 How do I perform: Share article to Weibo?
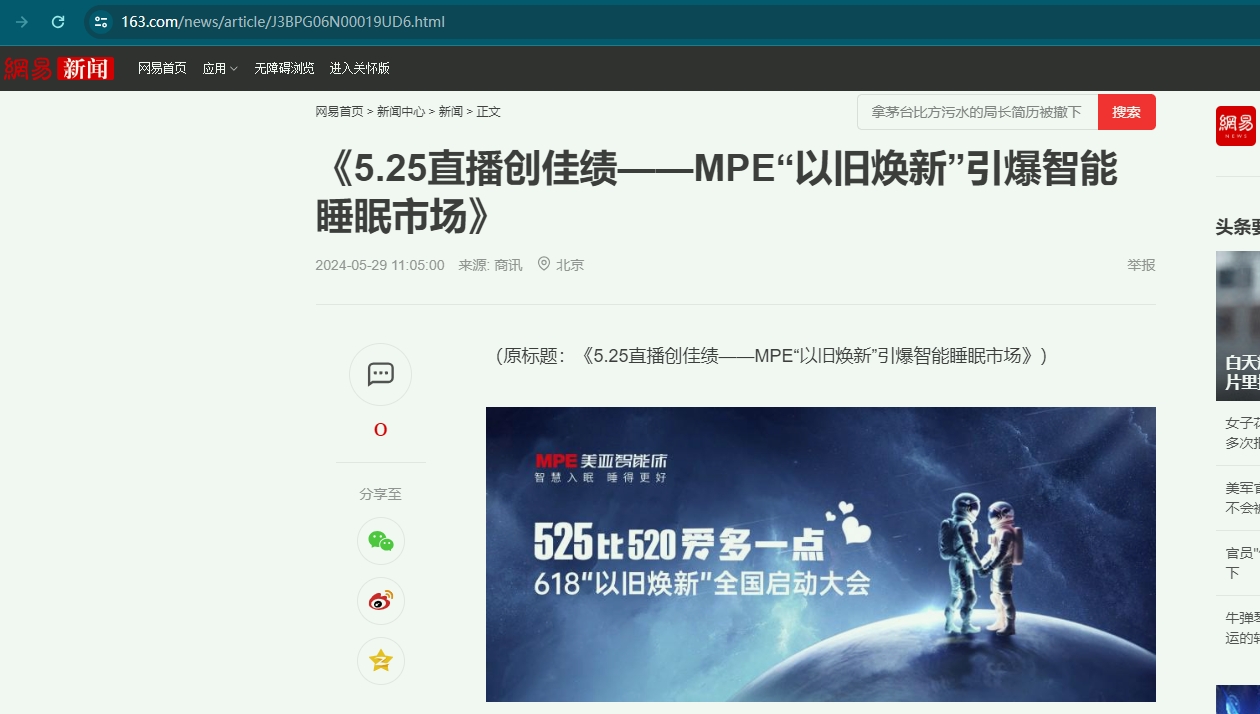pyautogui.click(x=381, y=601)
